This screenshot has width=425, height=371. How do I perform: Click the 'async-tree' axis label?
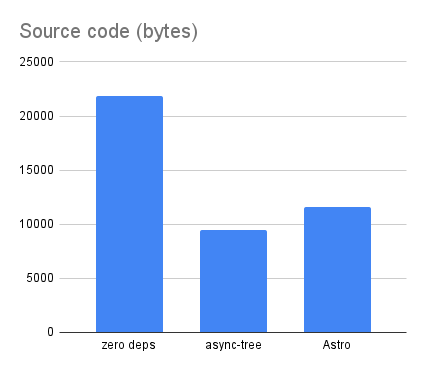click(x=233, y=345)
